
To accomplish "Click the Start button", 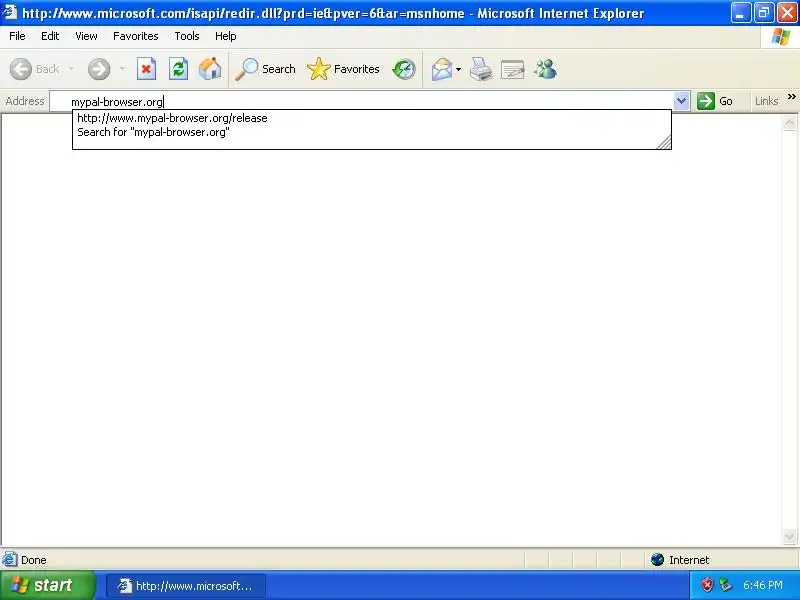I will click(47, 585).
